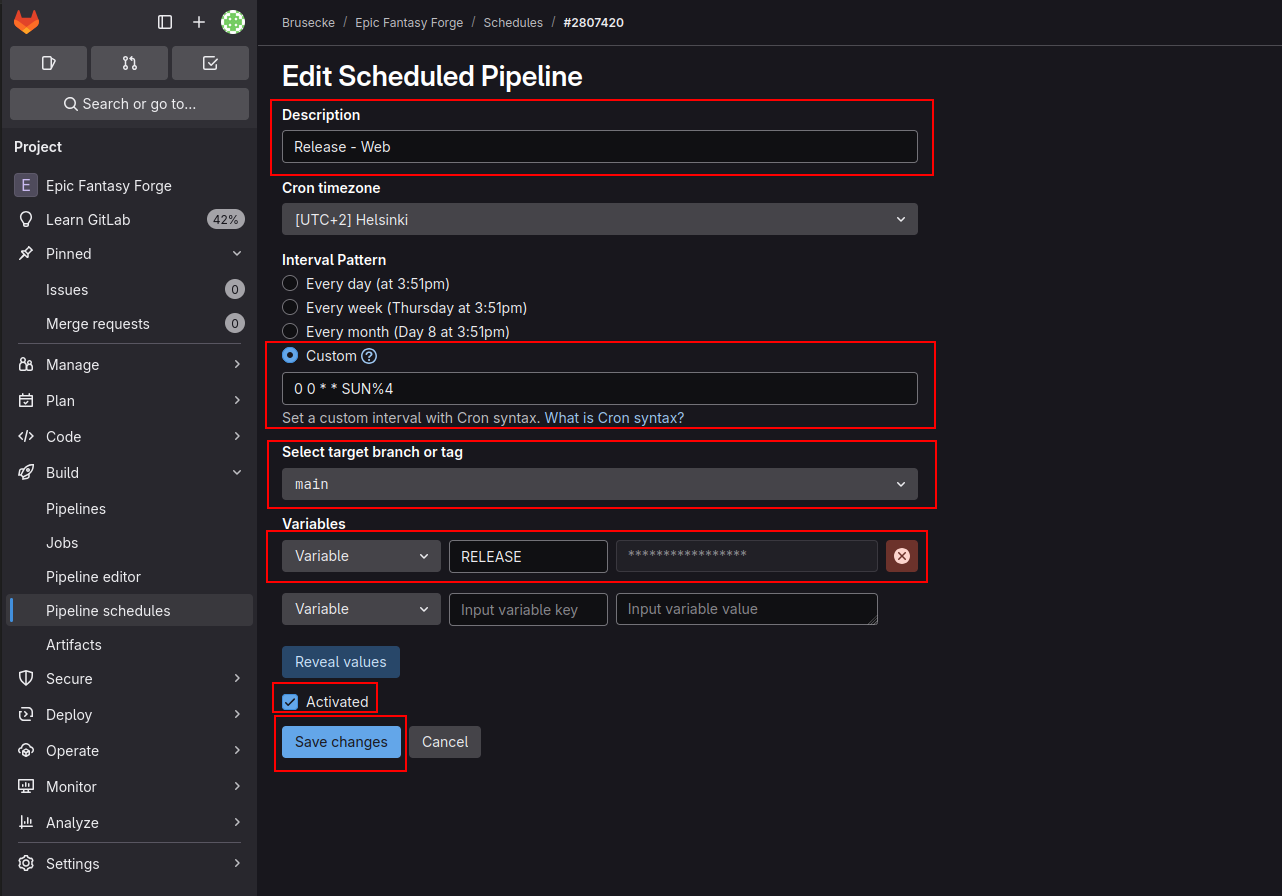
Task: Click the Code brackets icon
Action: pos(26,437)
